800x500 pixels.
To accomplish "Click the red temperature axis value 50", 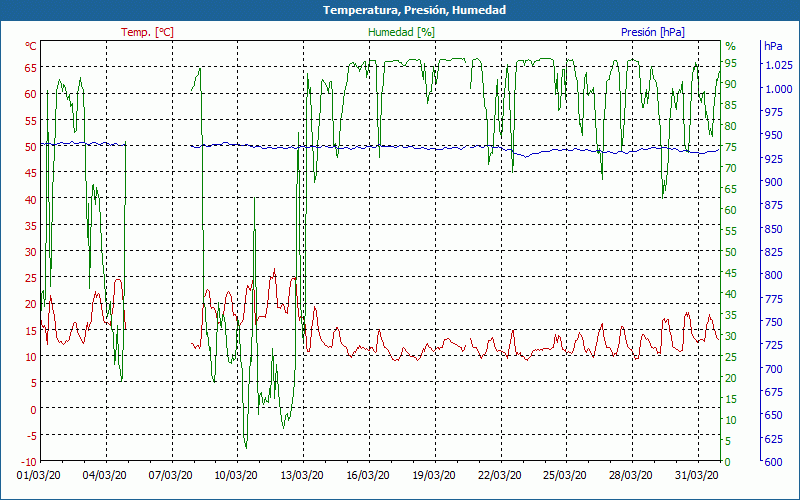I will coord(31,147).
